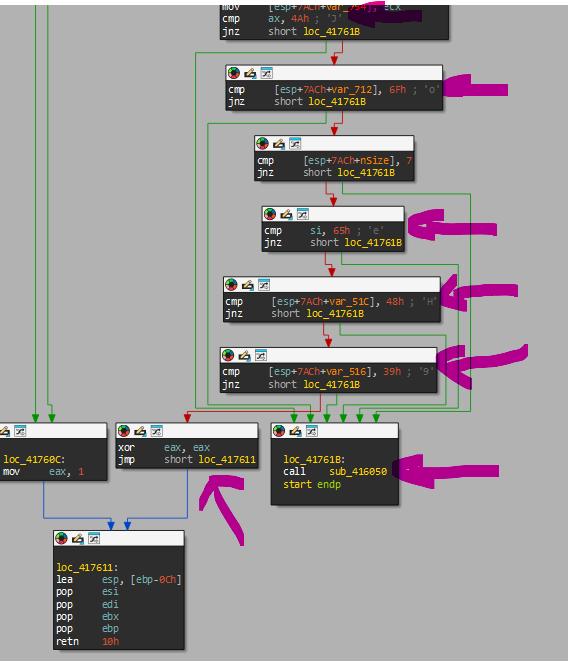The width and height of the screenshot is (568, 661).
Task: Click the color palette icon on the var_516 node
Action: click(x=228, y=355)
